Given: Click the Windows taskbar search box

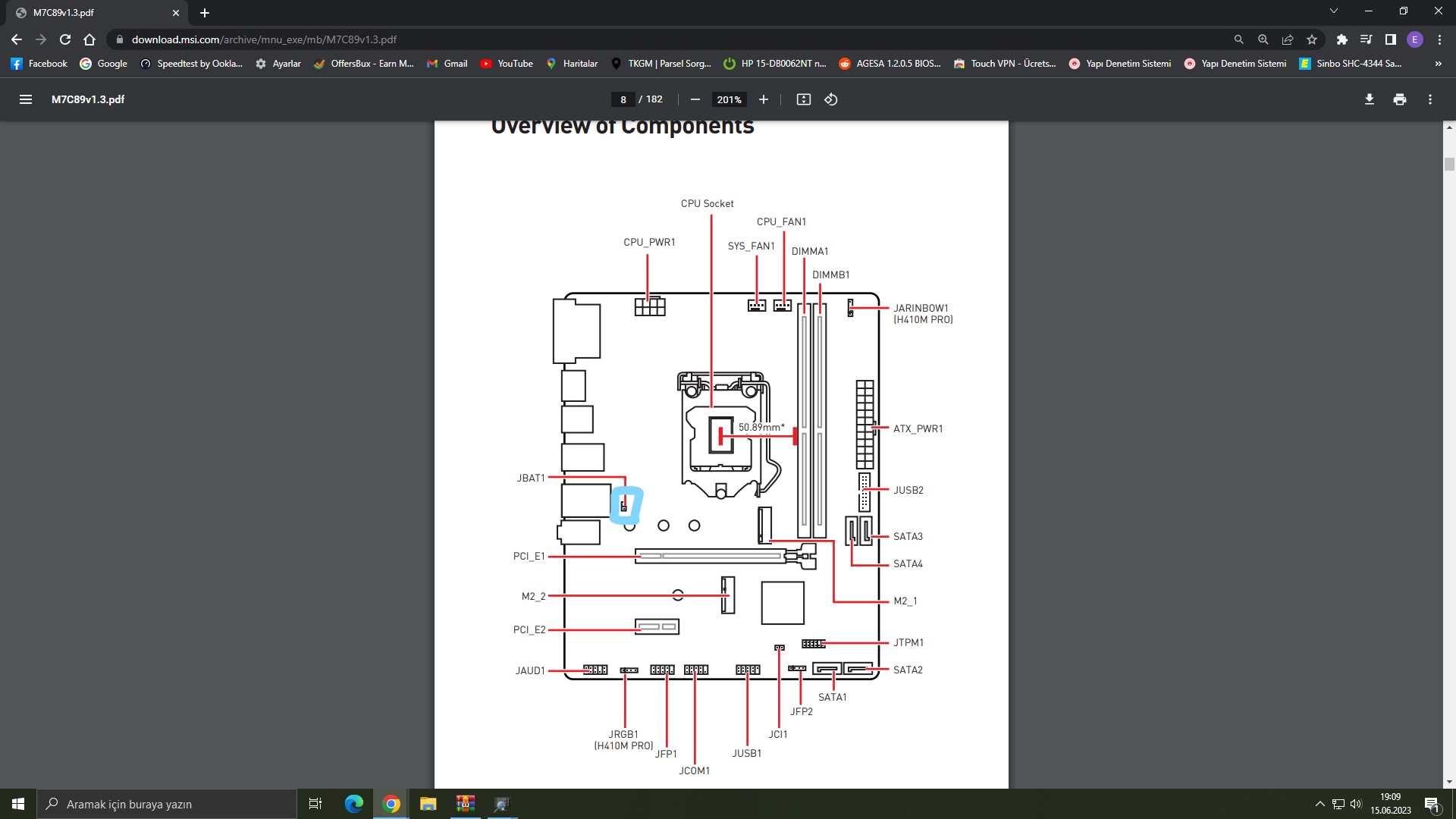Looking at the screenshot, I should pyautogui.click(x=167, y=804).
